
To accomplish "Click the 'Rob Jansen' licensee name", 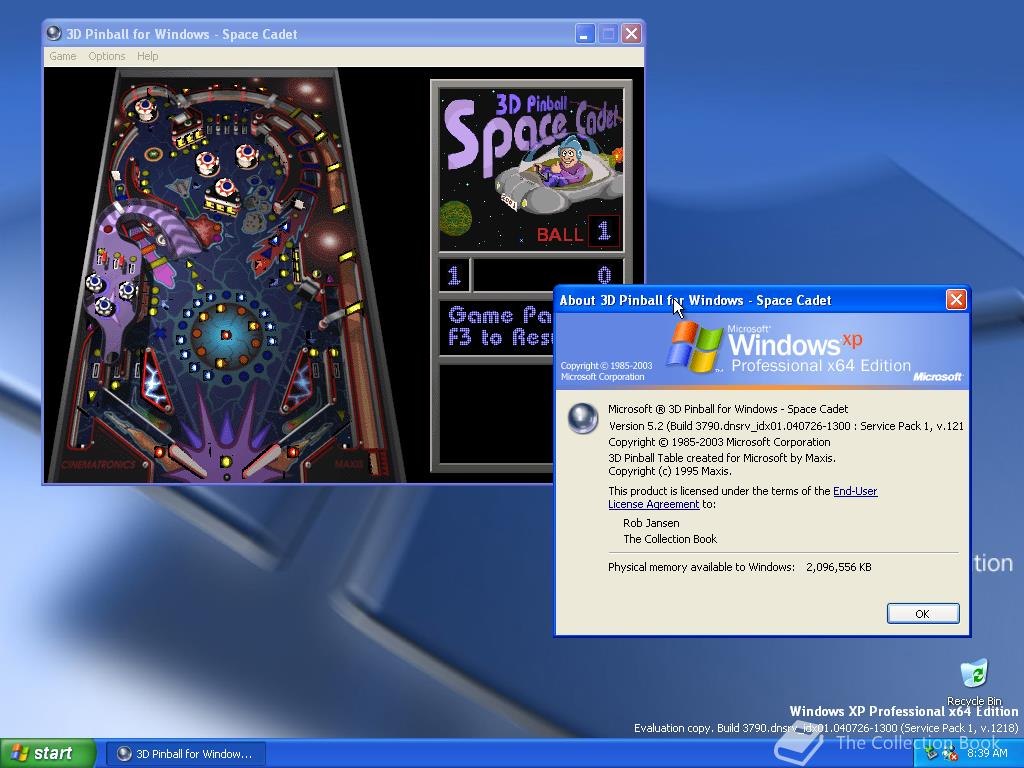I will 651,523.
